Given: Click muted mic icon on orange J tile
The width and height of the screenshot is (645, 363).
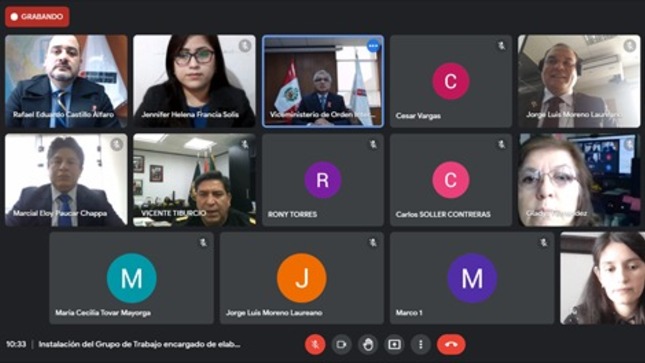Looking at the screenshot, I should pyautogui.click(x=373, y=243).
